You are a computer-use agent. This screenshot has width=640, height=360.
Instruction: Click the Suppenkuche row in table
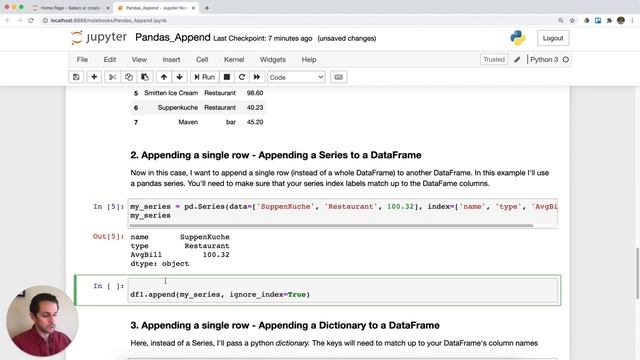198,107
